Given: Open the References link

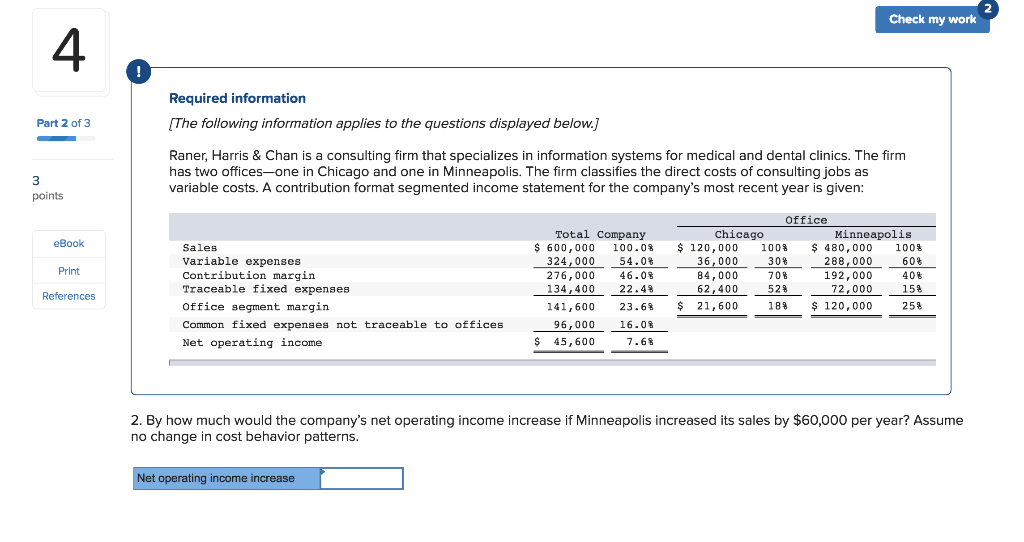Looking at the screenshot, I should [x=69, y=296].
